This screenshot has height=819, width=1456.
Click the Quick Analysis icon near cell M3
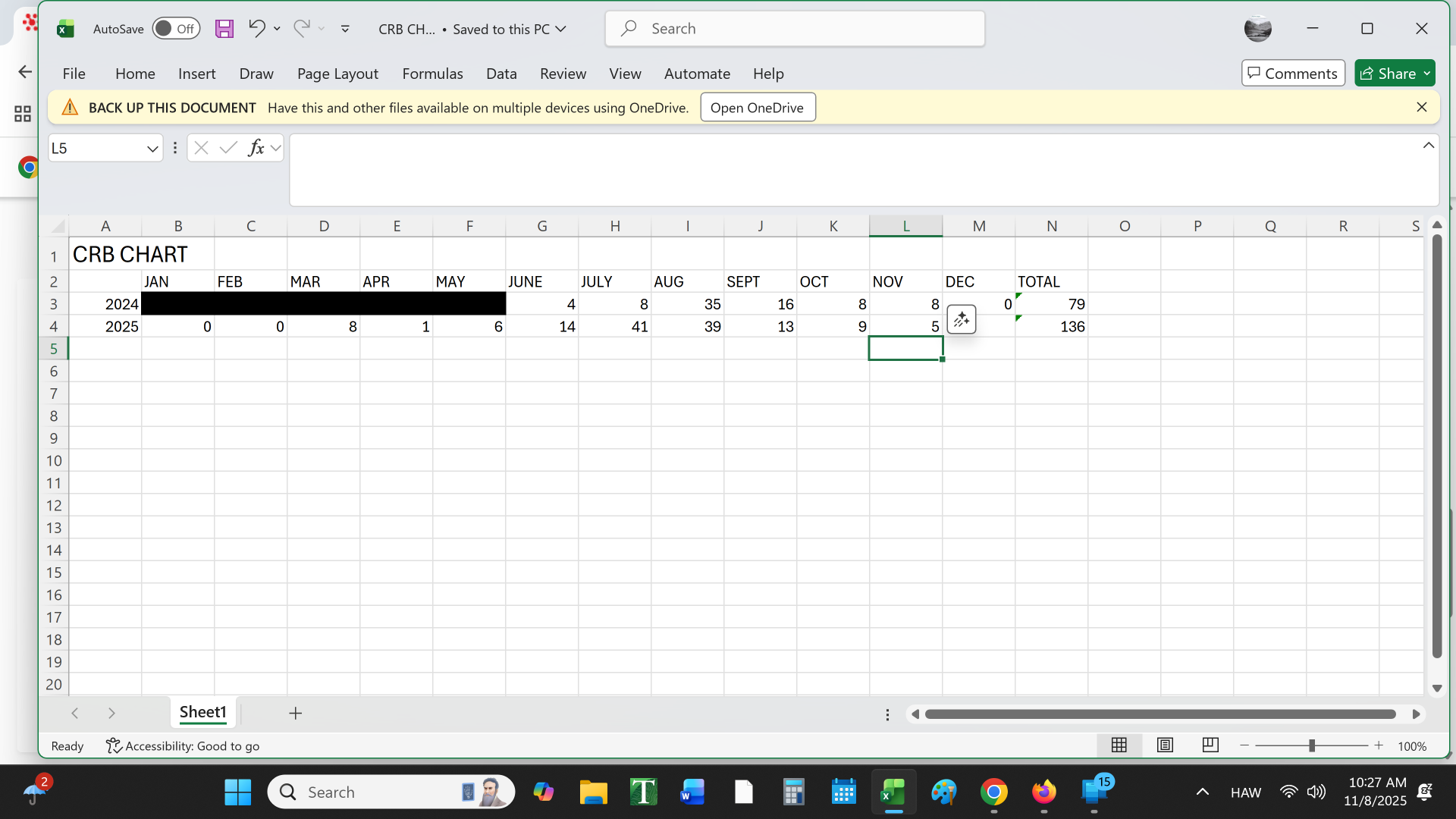coord(961,320)
